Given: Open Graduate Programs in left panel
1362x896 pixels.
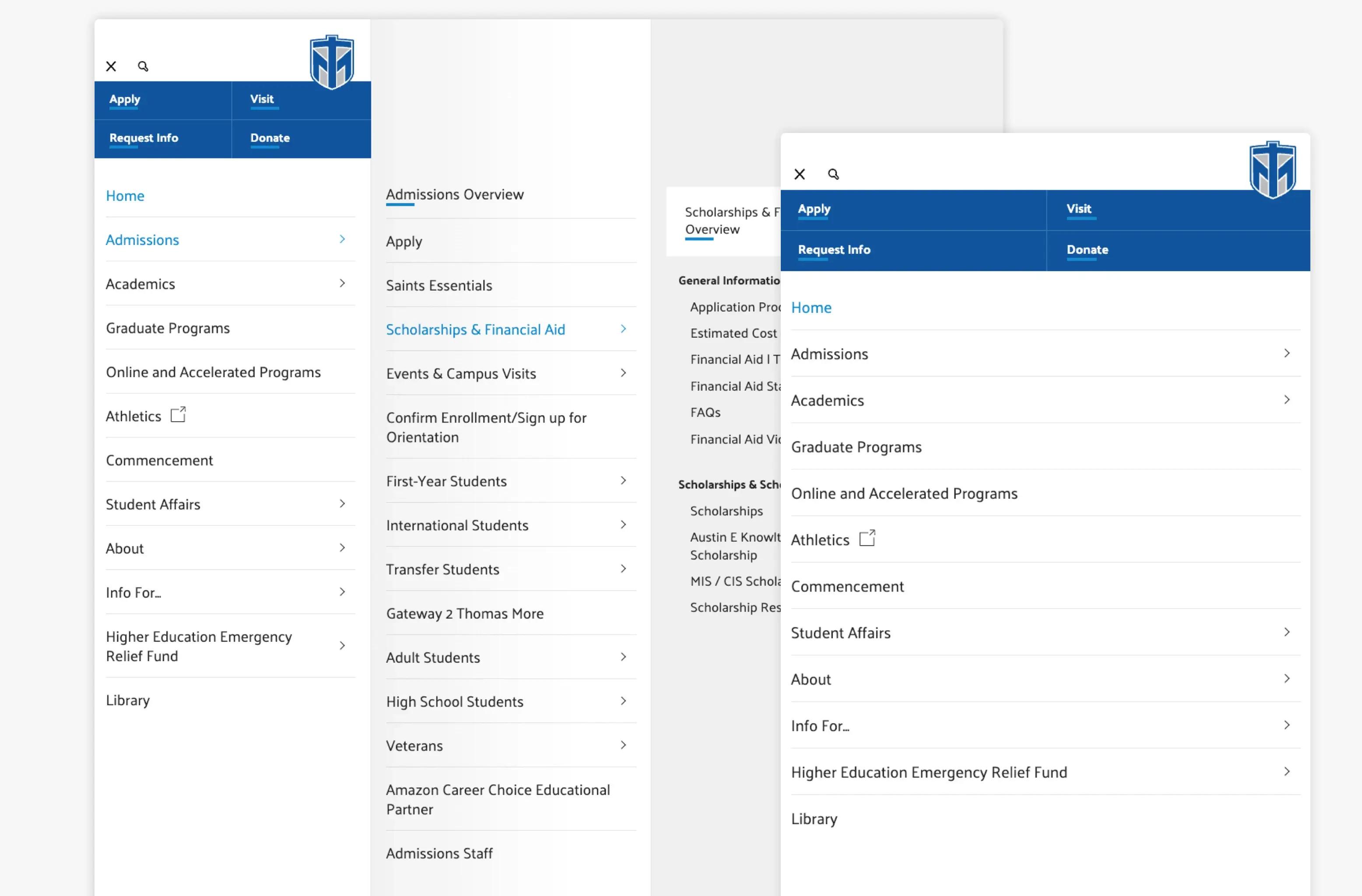Looking at the screenshot, I should (168, 328).
